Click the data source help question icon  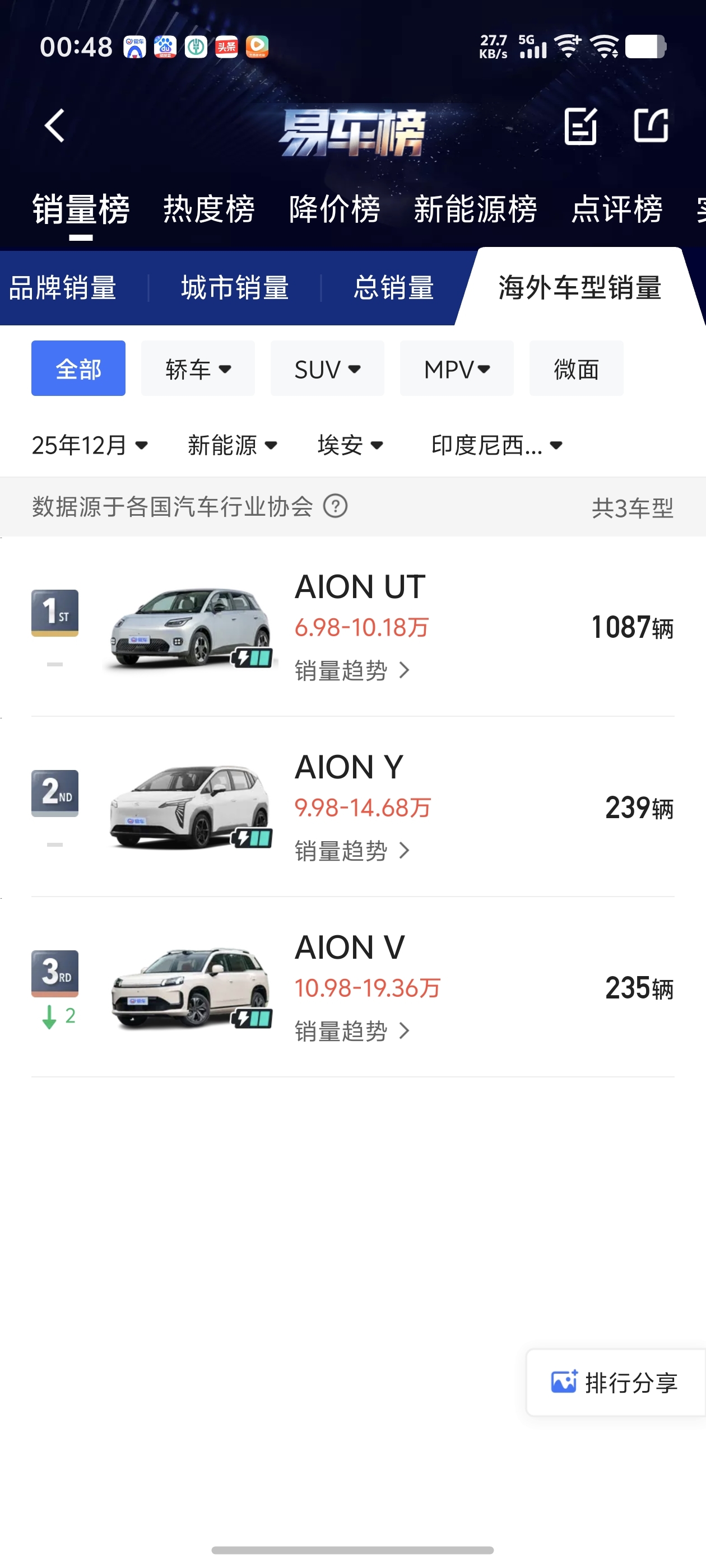335,506
